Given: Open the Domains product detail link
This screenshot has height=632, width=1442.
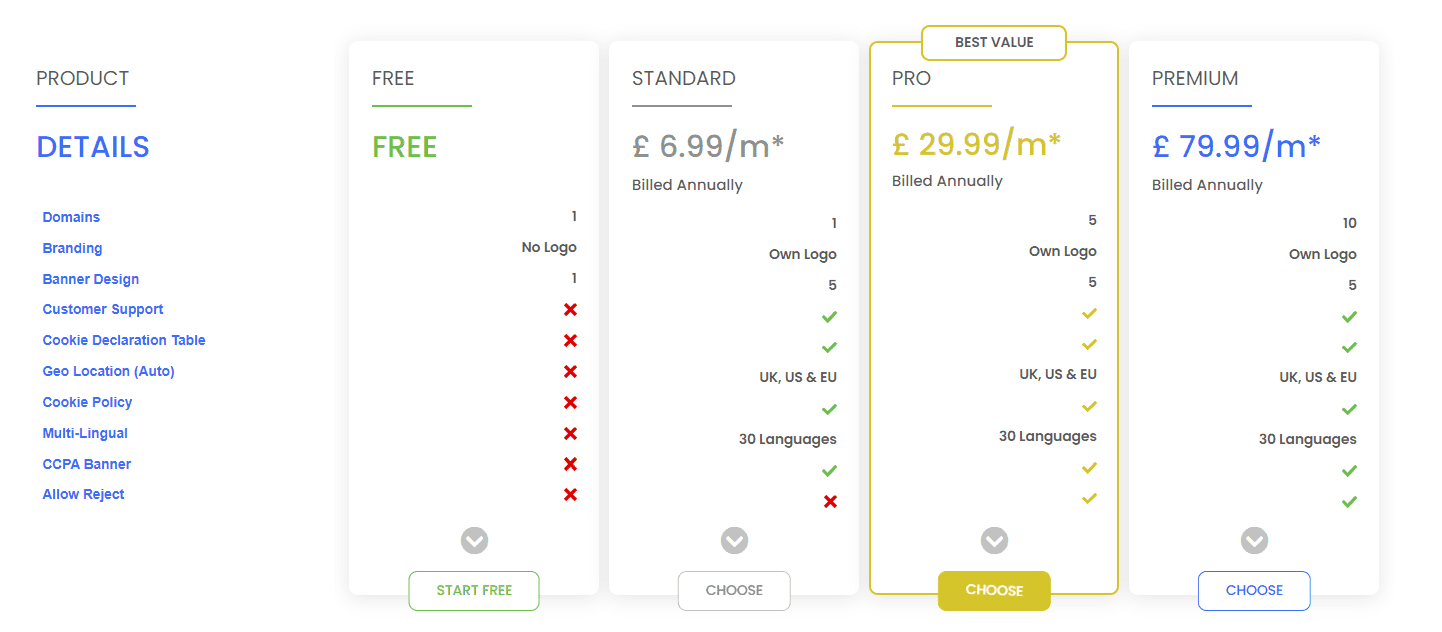Looking at the screenshot, I should pyautogui.click(x=71, y=217).
